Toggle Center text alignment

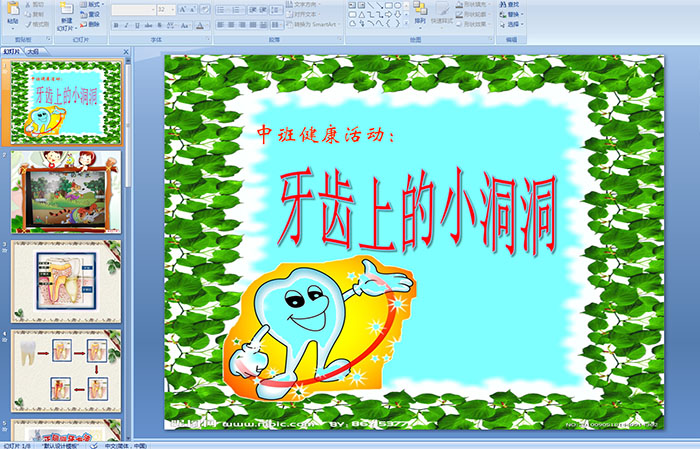[x=231, y=25]
